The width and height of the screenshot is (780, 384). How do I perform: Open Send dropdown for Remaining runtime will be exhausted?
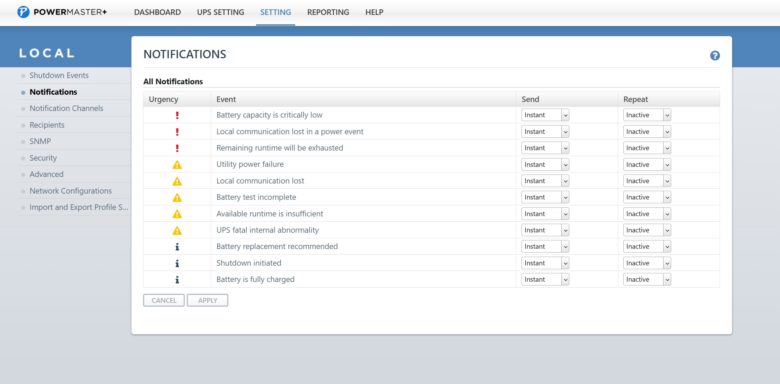(545, 148)
